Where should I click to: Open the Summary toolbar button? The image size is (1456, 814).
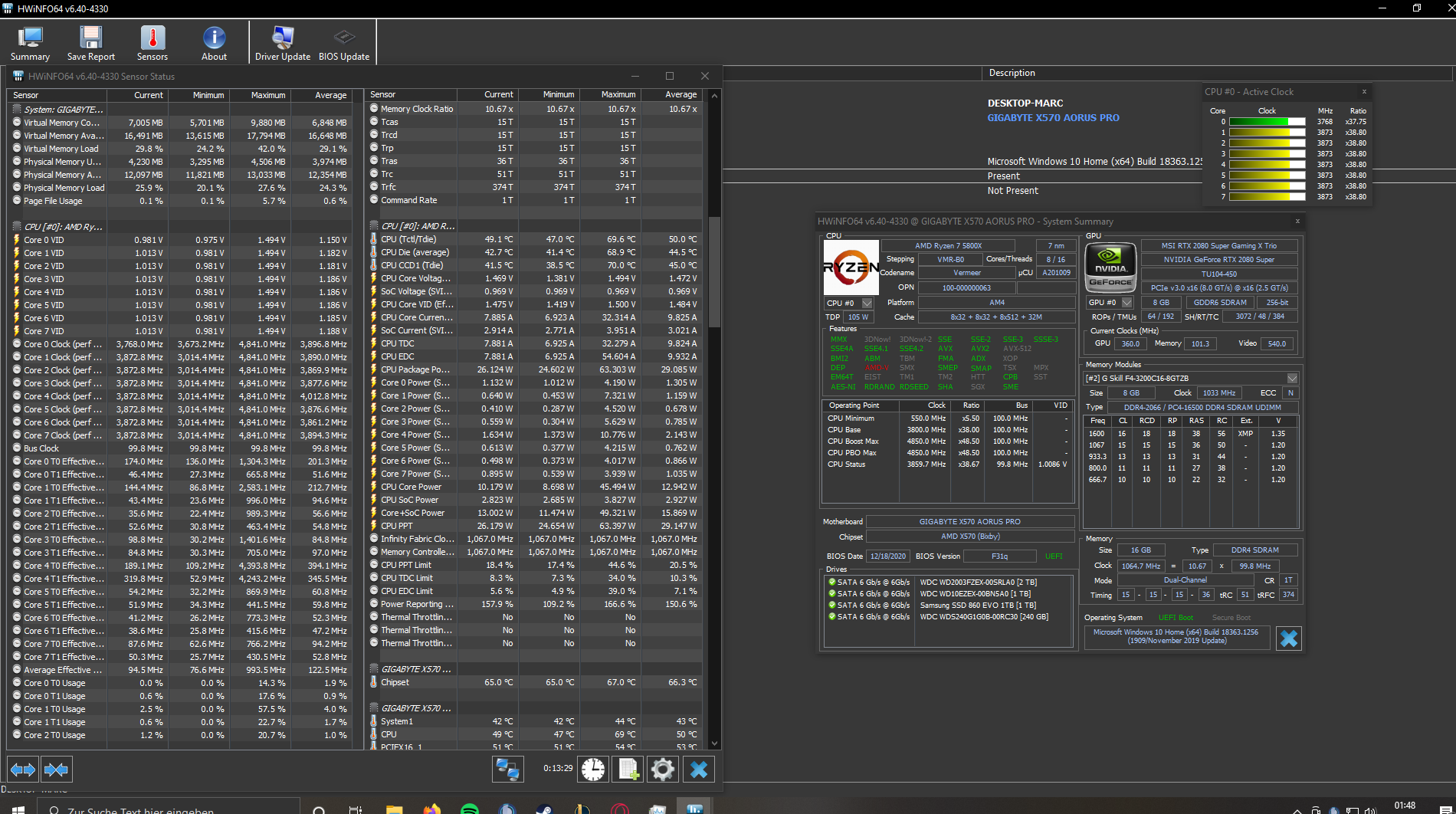[x=30, y=44]
